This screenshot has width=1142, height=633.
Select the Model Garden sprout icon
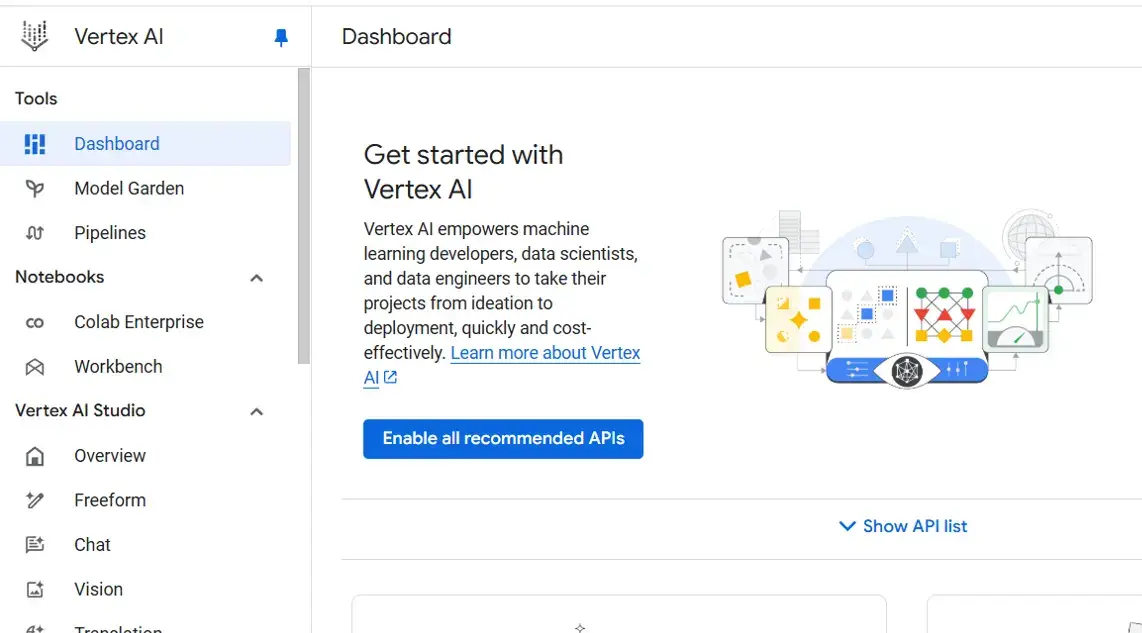[x=35, y=188]
